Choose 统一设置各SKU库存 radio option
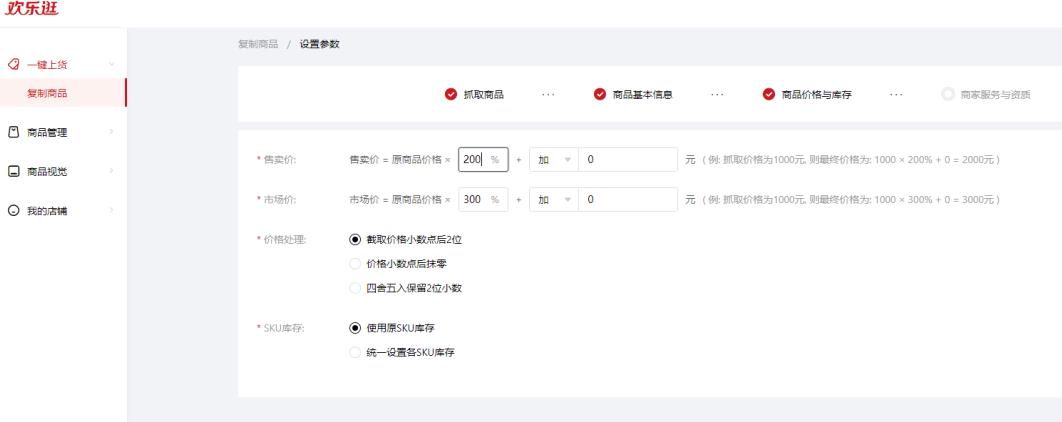The image size is (1062, 422). [355, 352]
